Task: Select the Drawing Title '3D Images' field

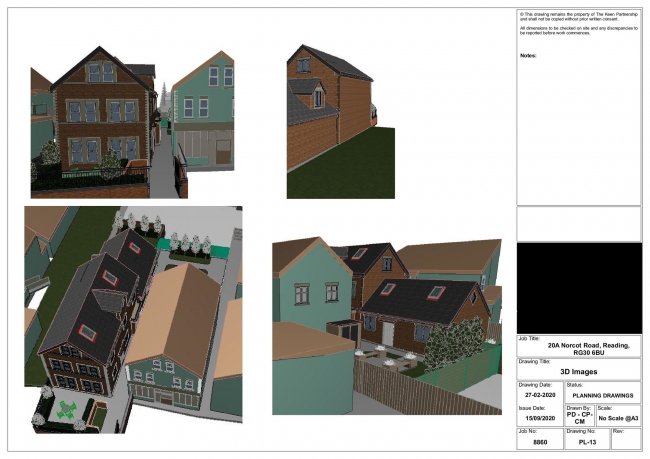Action: [x=578, y=370]
